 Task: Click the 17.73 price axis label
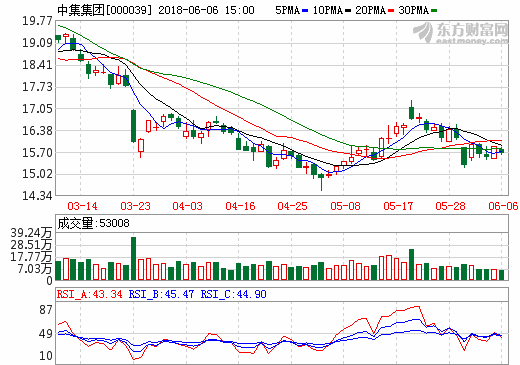click(x=37, y=87)
